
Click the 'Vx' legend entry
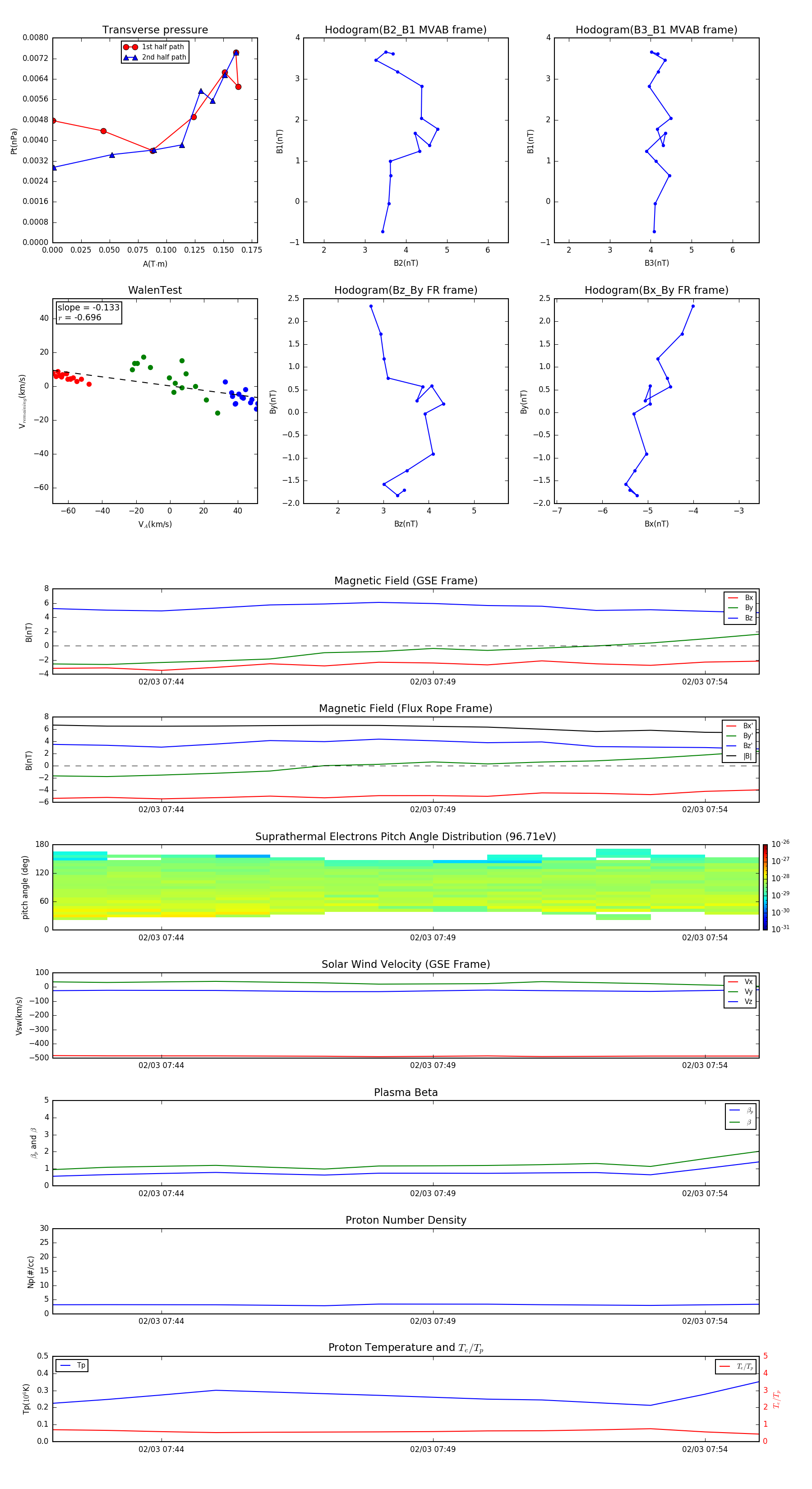click(740, 981)
